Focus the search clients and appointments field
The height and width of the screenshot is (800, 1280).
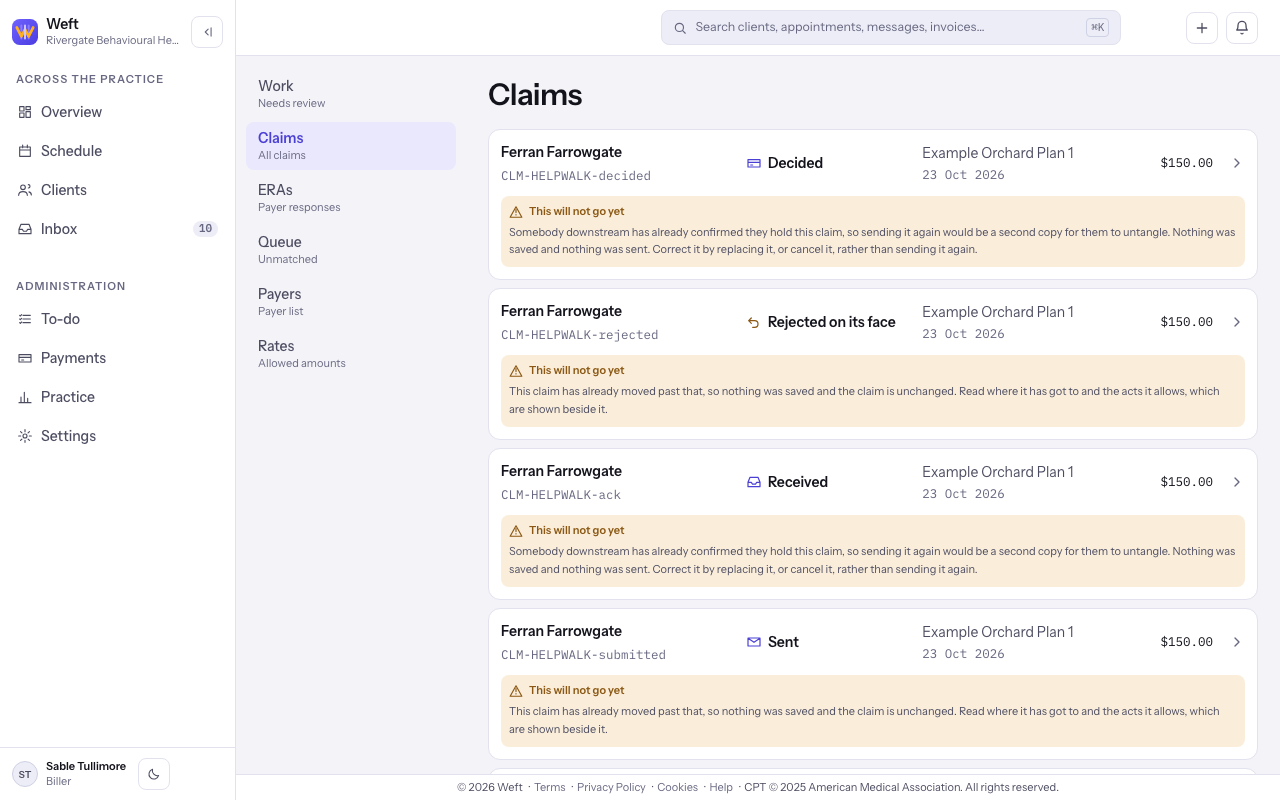(891, 28)
